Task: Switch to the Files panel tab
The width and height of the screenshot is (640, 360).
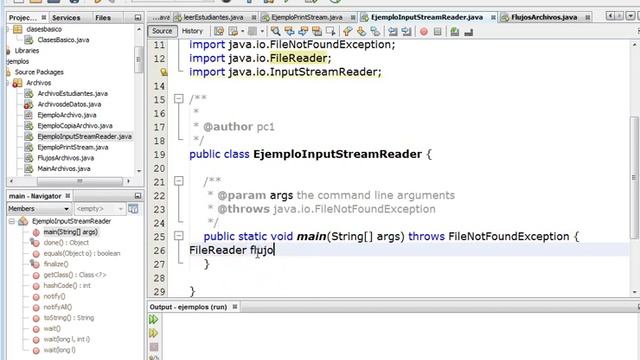Action: click(103, 18)
